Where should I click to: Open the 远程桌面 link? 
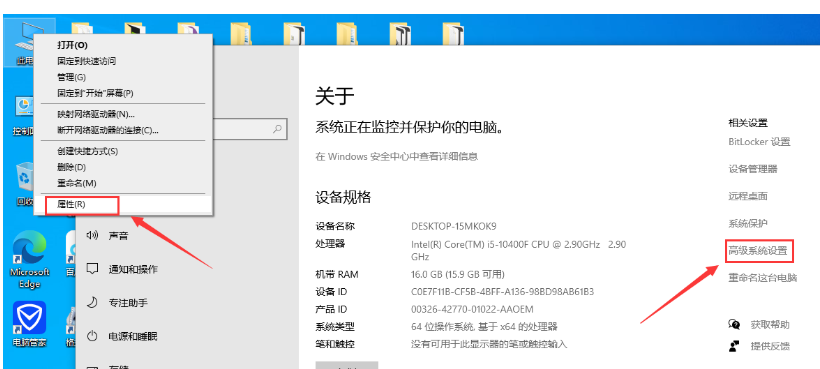click(x=748, y=196)
